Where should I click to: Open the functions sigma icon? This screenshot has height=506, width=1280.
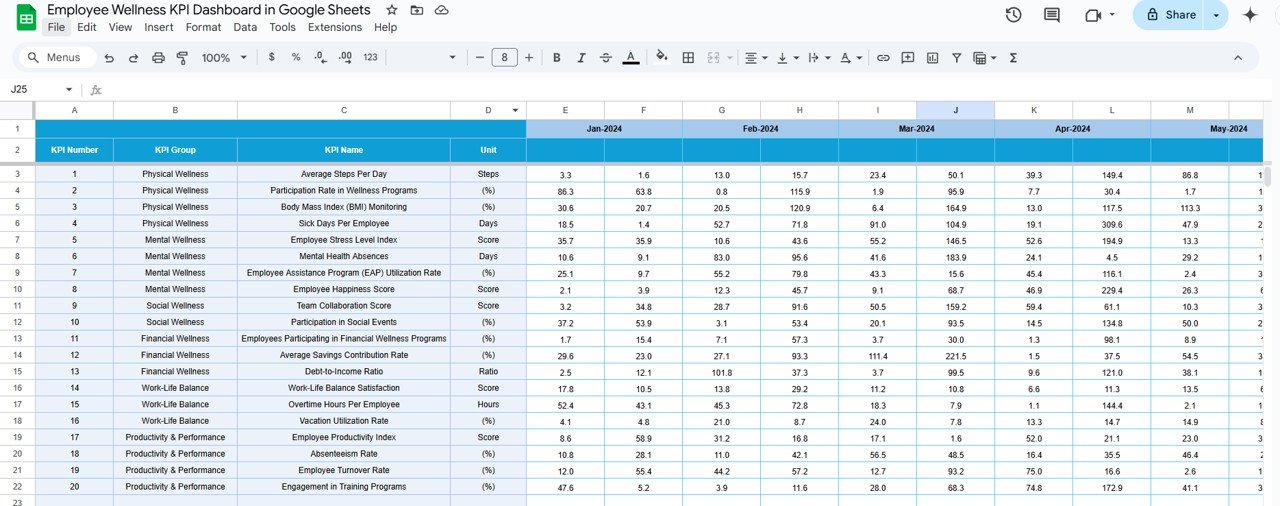[x=1013, y=58]
